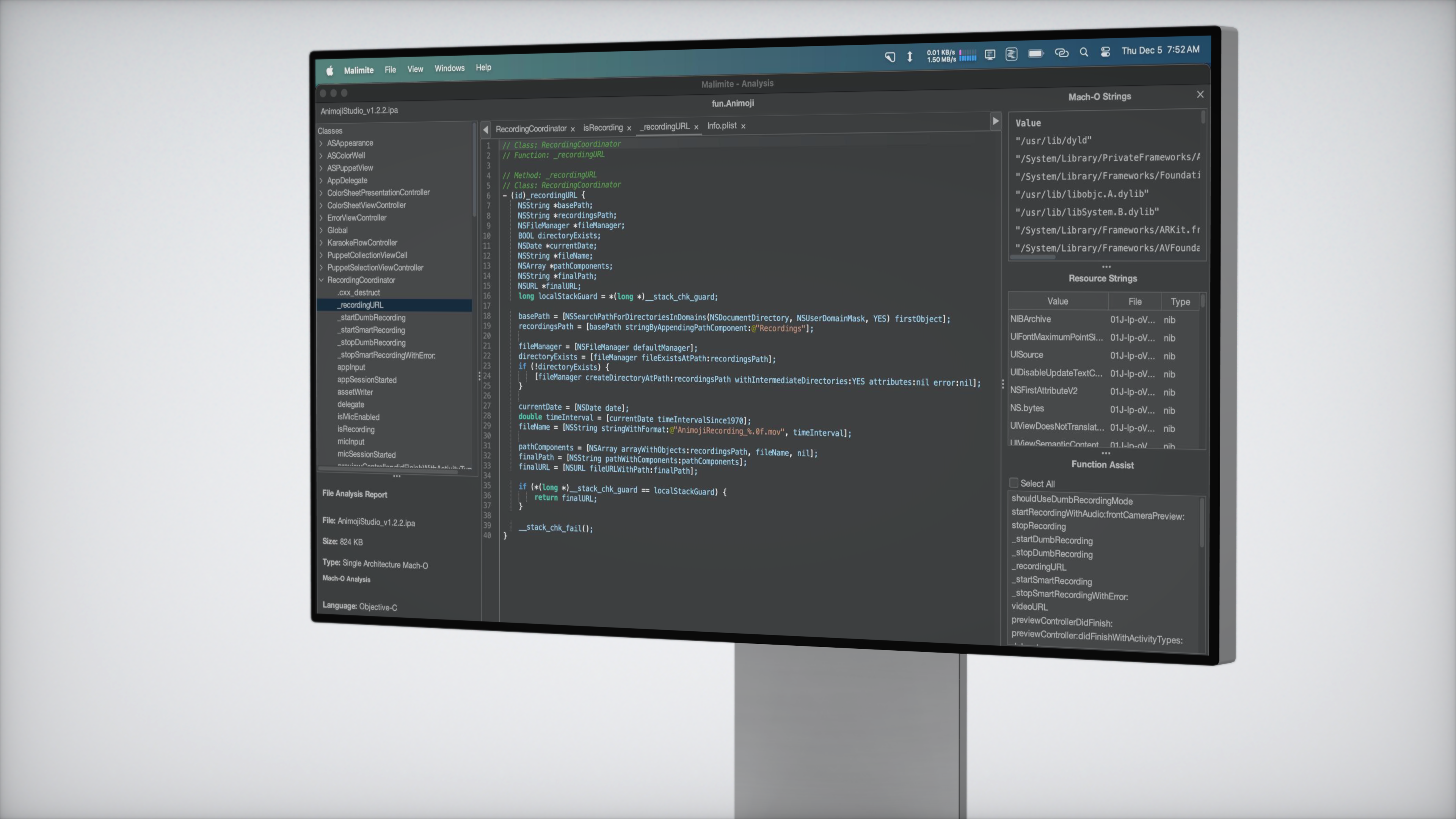Select the NSFirstAttributeV2 resource string row
Viewport: 1456px width, 819px height.
(x=1103, y=392)
